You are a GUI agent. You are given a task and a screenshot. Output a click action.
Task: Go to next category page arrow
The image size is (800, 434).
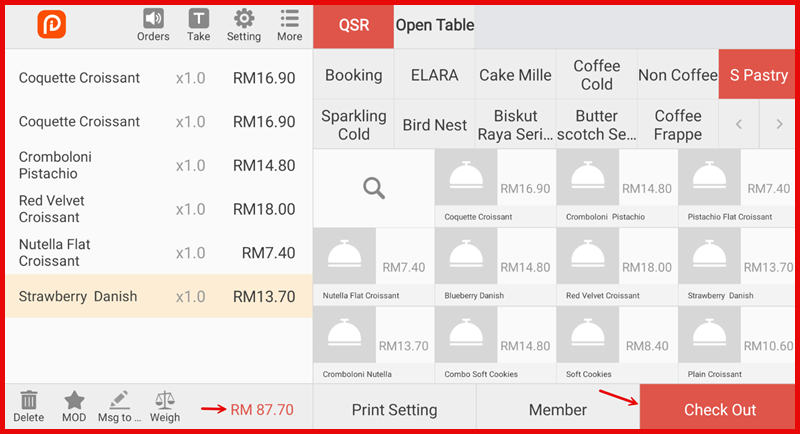click(779, 125)
